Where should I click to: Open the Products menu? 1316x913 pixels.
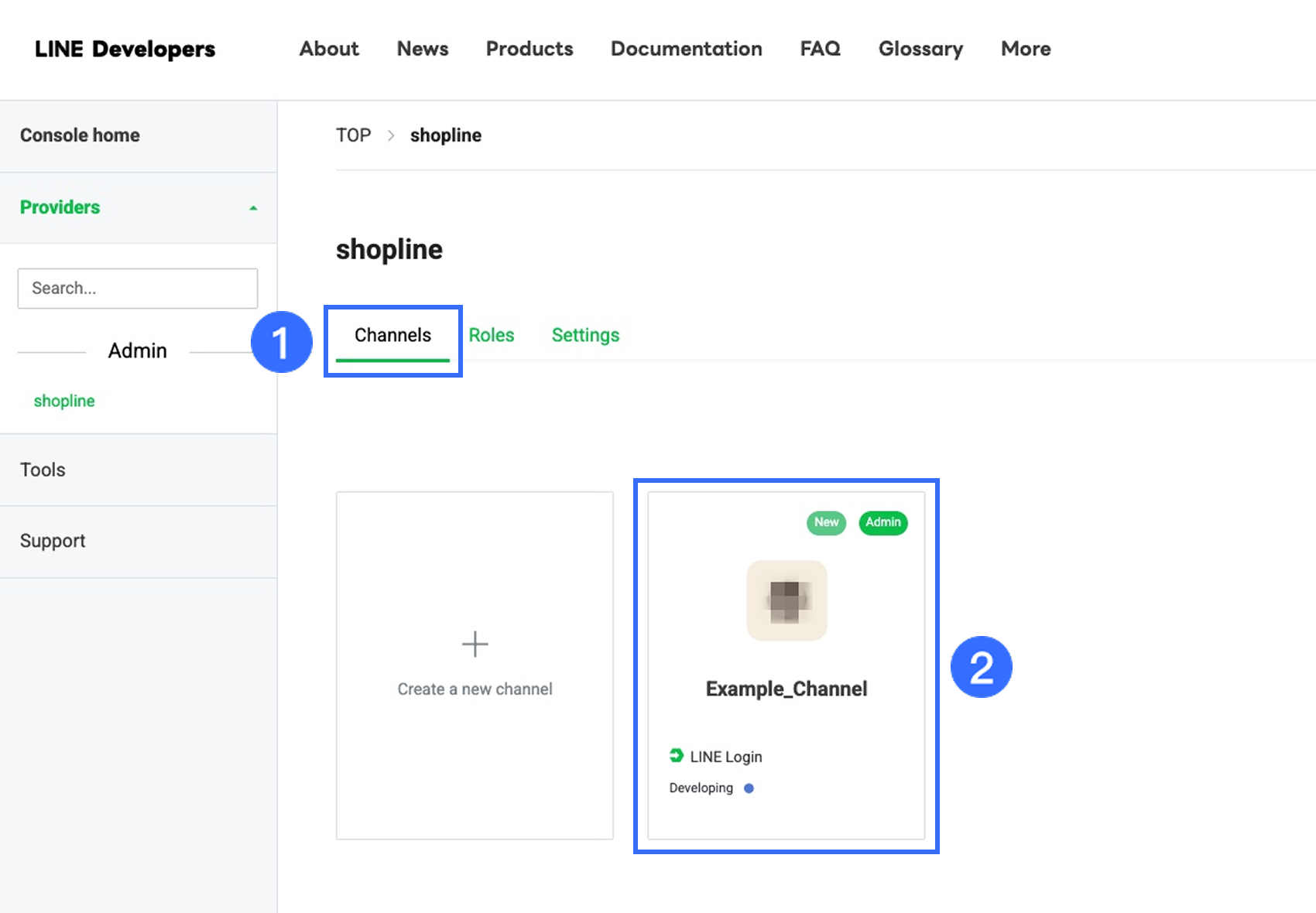(529, 49)
